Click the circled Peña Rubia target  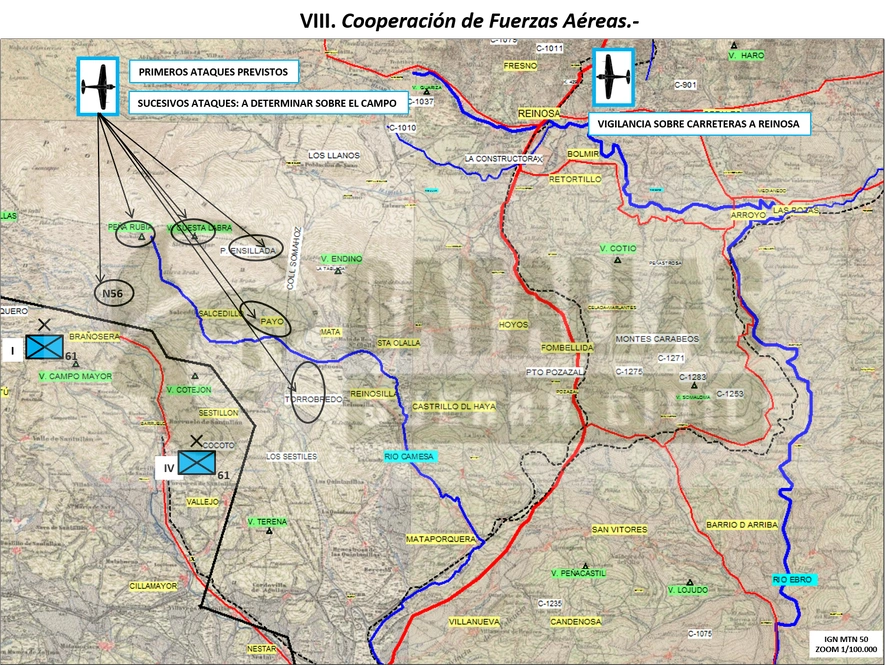point(135,231)
